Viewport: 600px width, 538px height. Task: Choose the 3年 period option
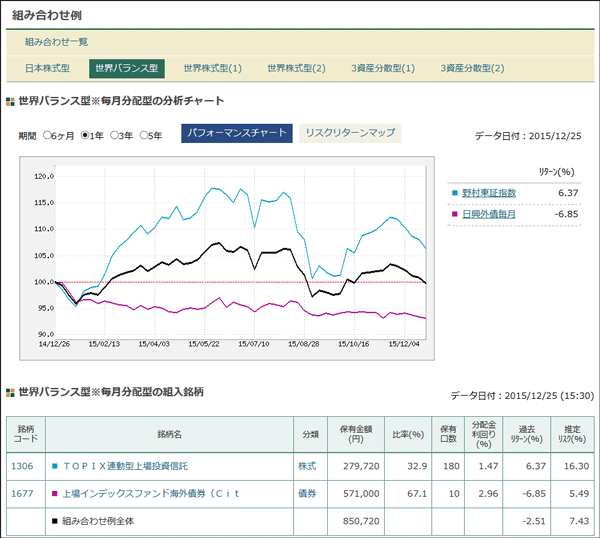click(x=115, y=135)
